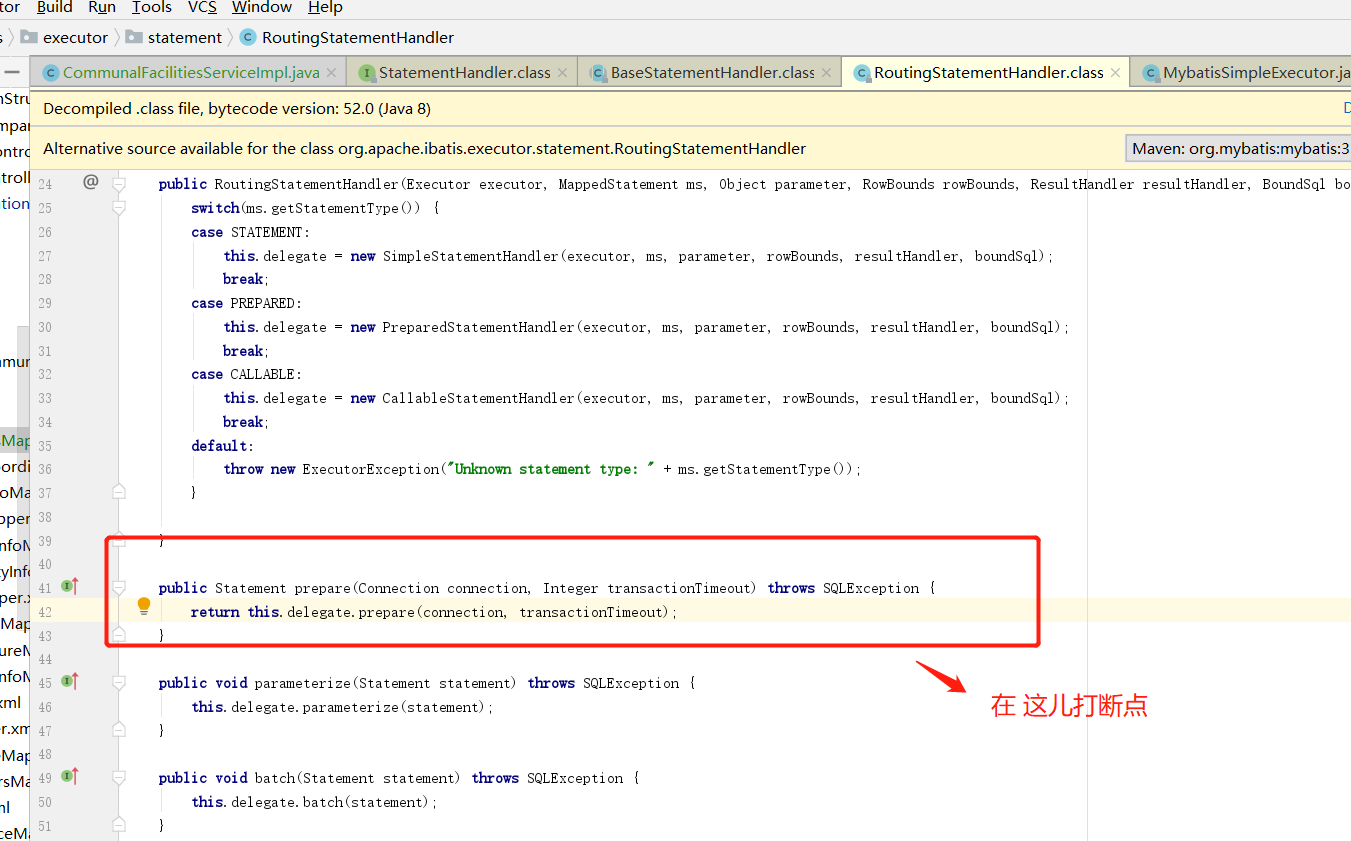1351x841 pixels.
Task: Click the collapse dash icon of the side panel
Action: [12, 72]
